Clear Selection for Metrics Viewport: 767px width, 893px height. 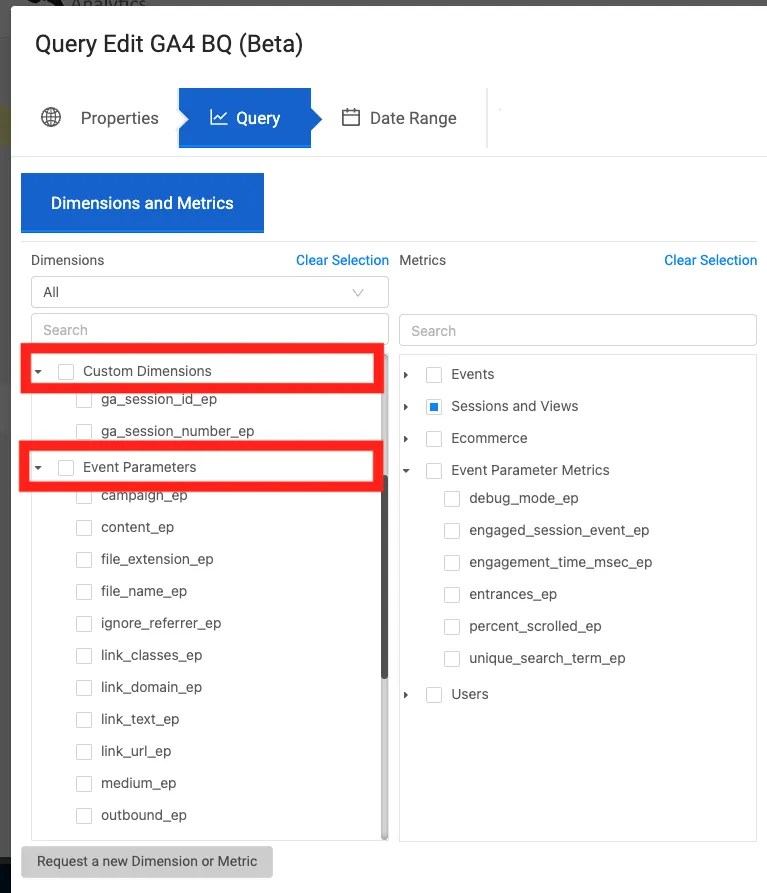point(710,260)
